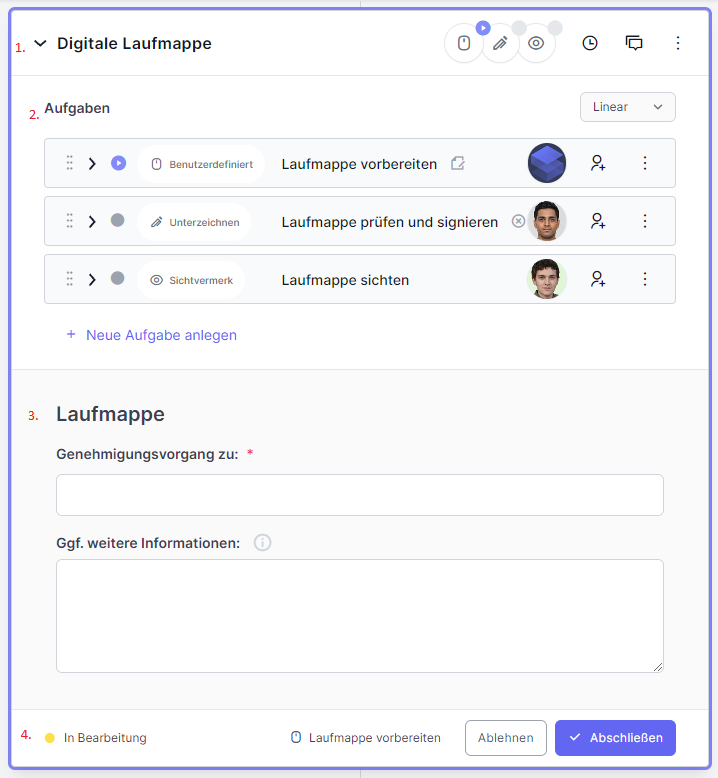Click the Benutzerdefiniert task type chip

coord(201,164)
